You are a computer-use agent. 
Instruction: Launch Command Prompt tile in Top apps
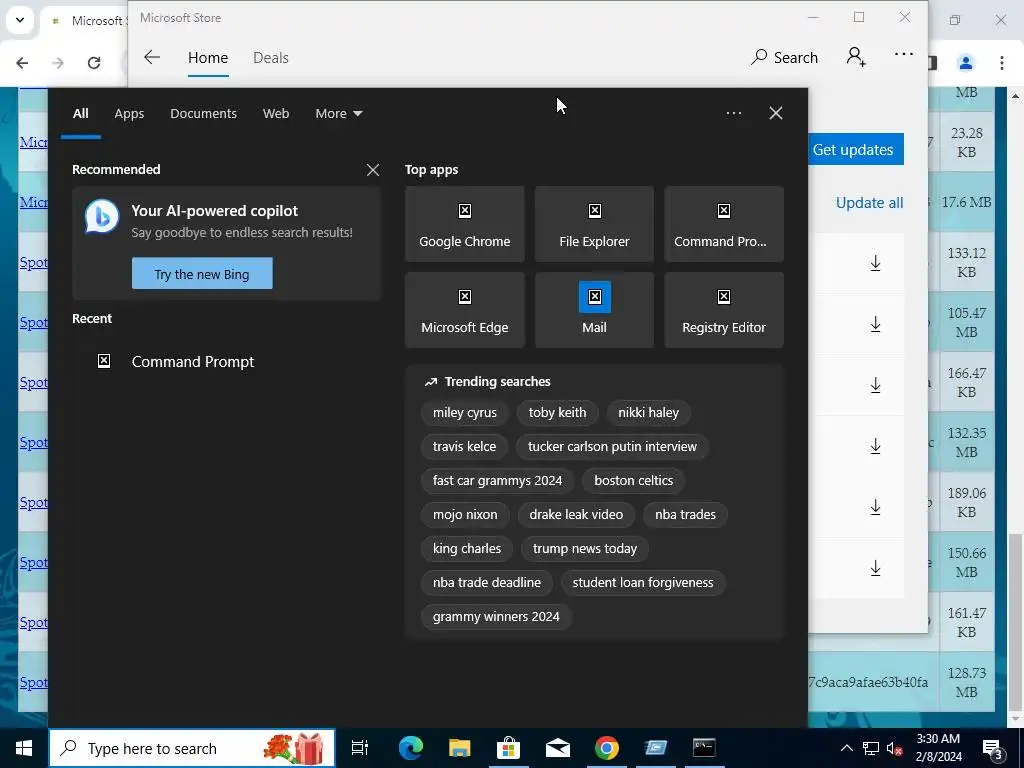click(724, 224)
